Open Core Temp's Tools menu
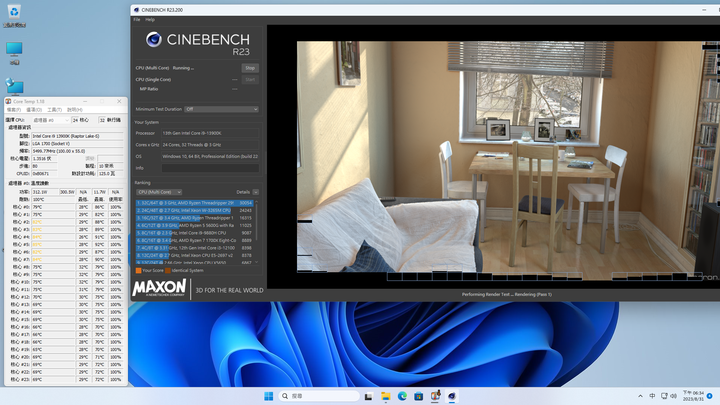This screenshot has width=720, height=405. (x=54, y=110)
